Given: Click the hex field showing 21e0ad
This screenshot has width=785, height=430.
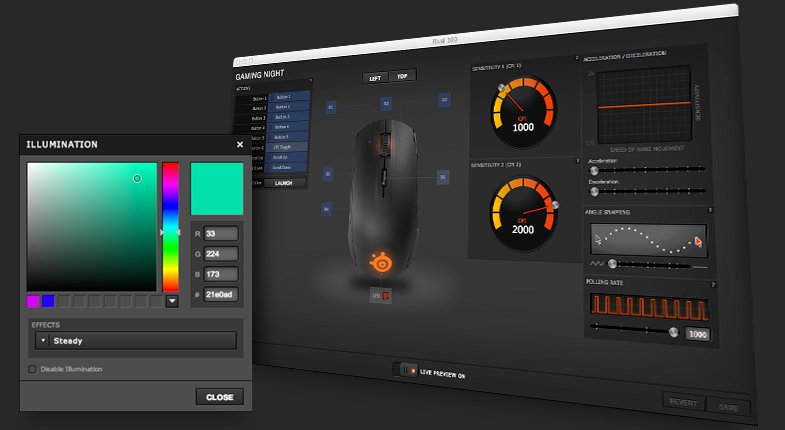Looking at the screenshot, I should 221,294.
